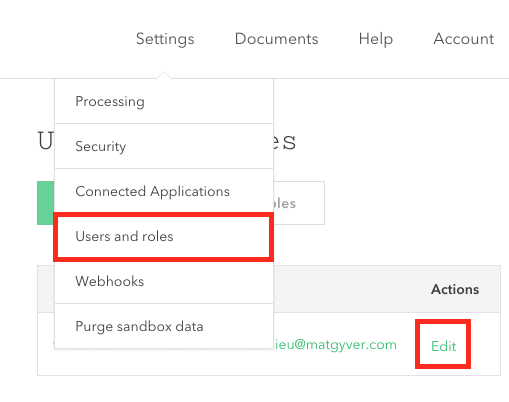
Task: Select Users and roles menu entry
Action: (x=164, y=236)
